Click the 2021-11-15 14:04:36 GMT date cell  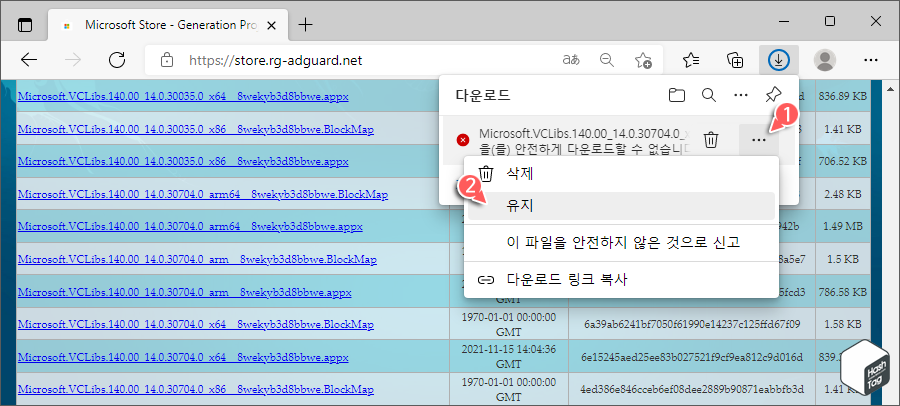coord(509,357)
